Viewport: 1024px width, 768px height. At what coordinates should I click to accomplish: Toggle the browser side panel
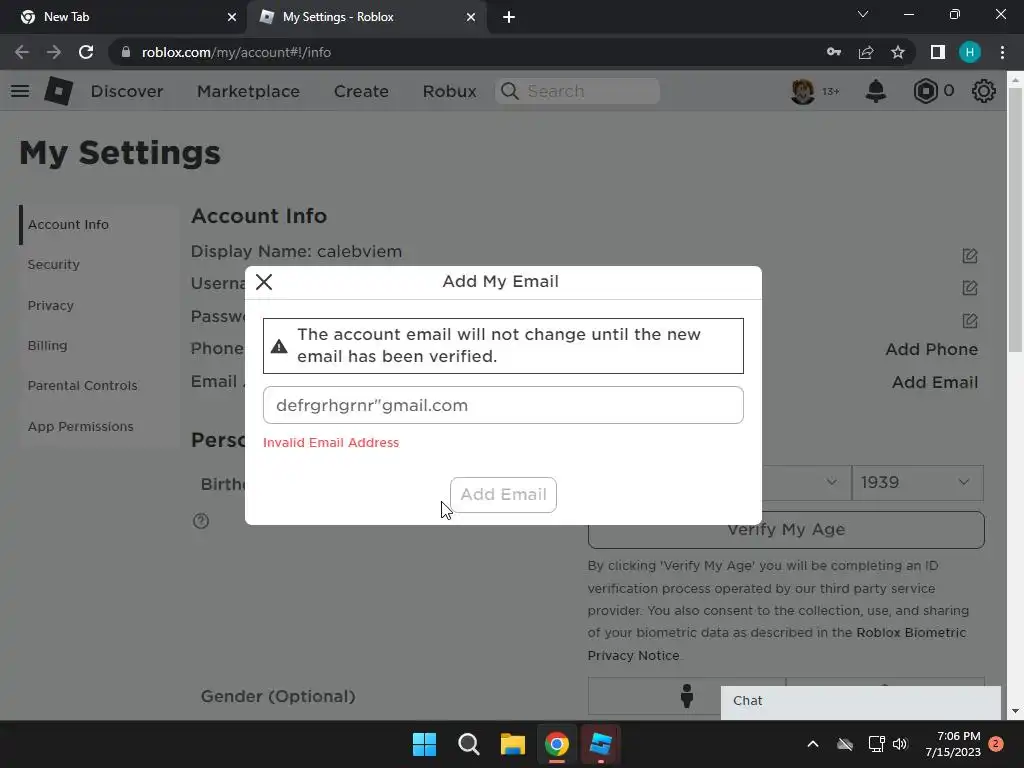click(938, 52)
